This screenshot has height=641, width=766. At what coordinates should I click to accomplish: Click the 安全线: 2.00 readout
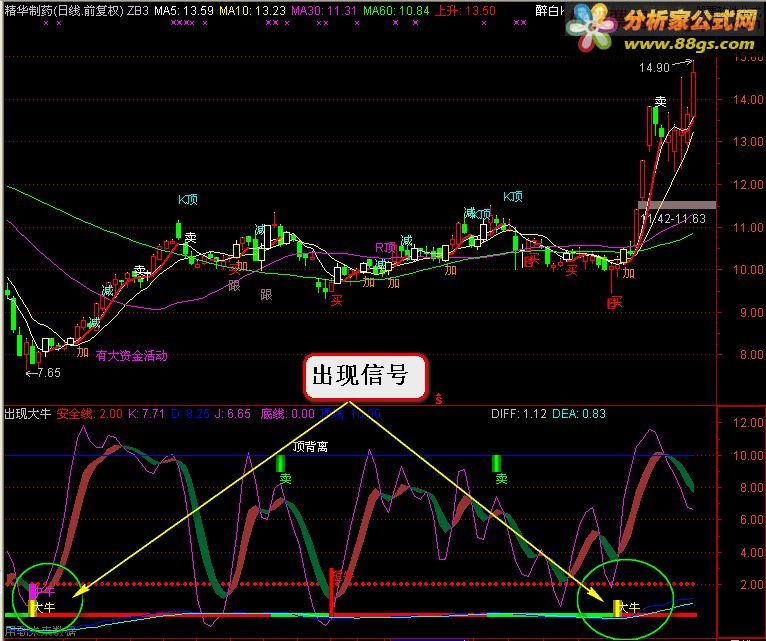(x=90, y=414)
